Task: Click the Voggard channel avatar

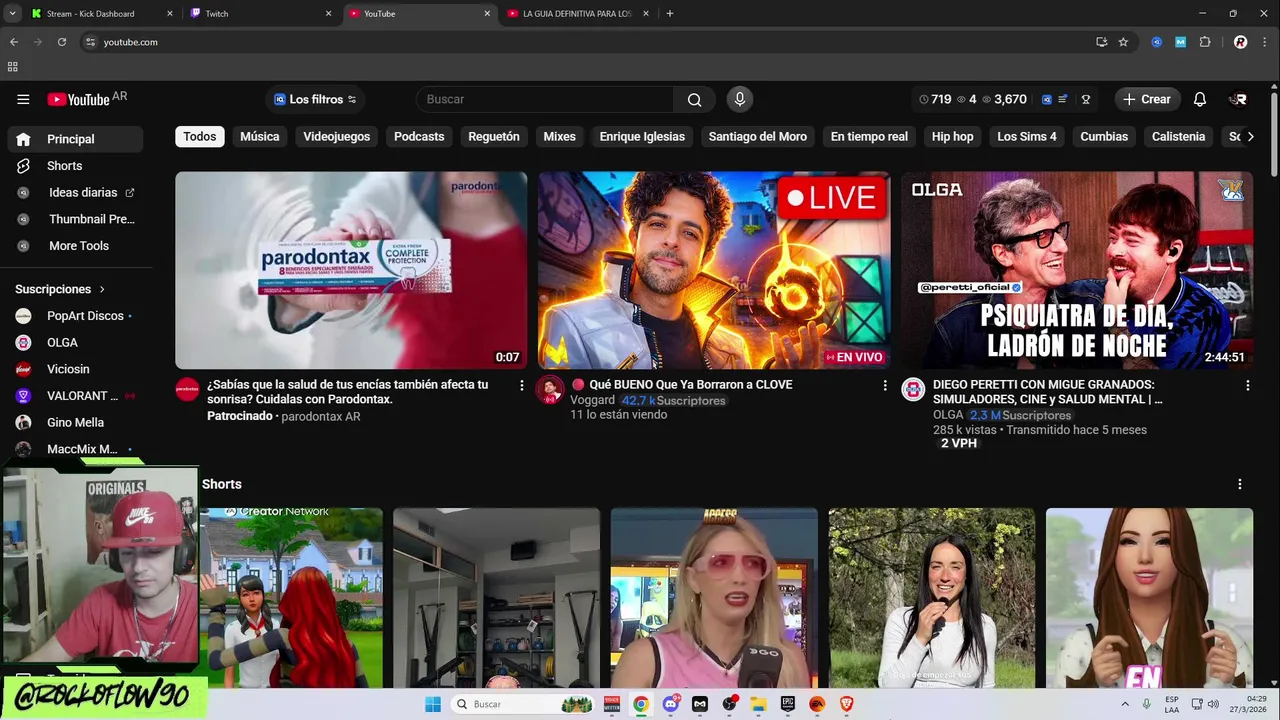Action: (550, 390)
